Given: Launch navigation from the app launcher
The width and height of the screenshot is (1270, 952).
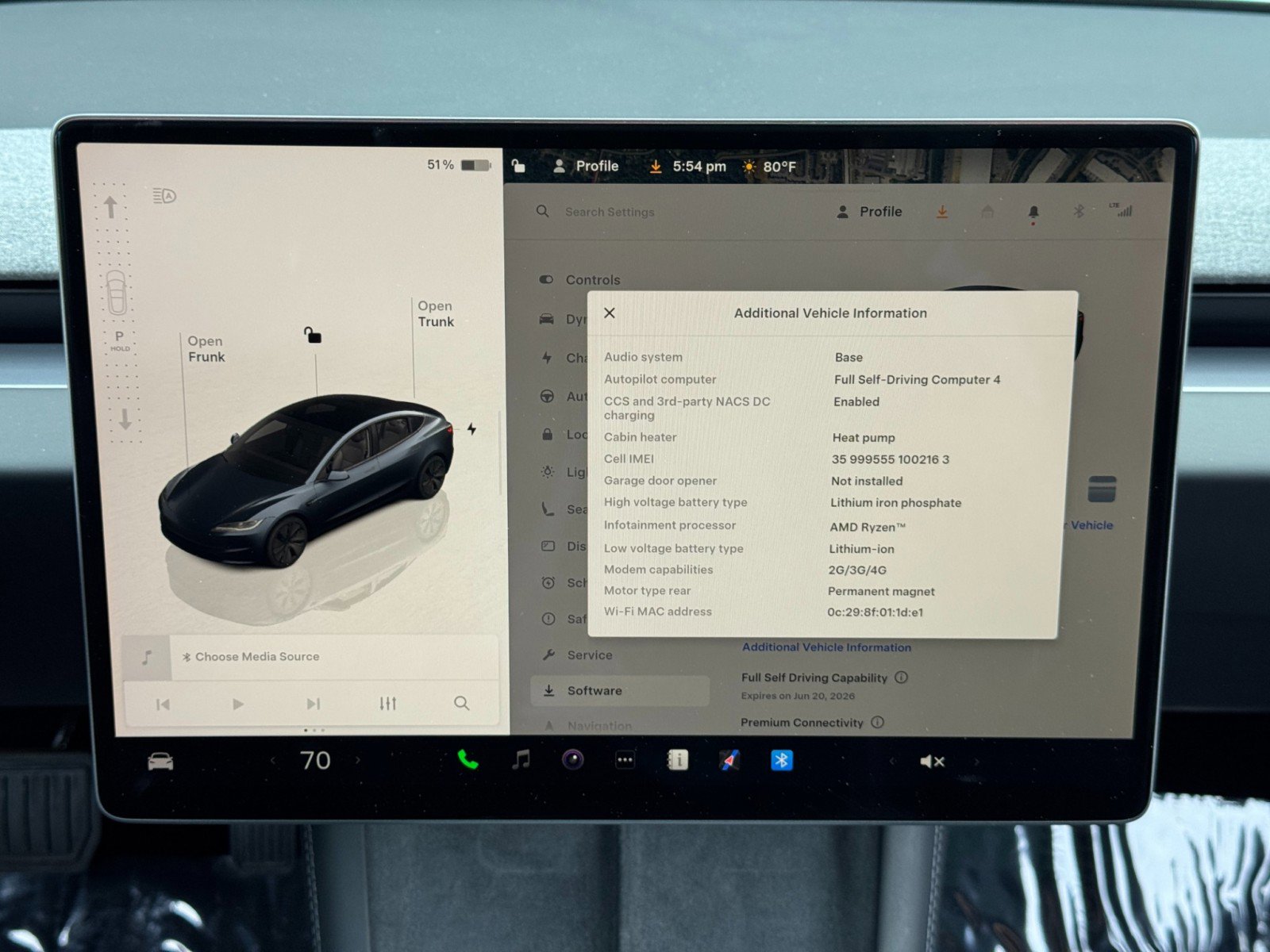Looking at the screenshot, I should pyautogui.click(x=729, y=761).
